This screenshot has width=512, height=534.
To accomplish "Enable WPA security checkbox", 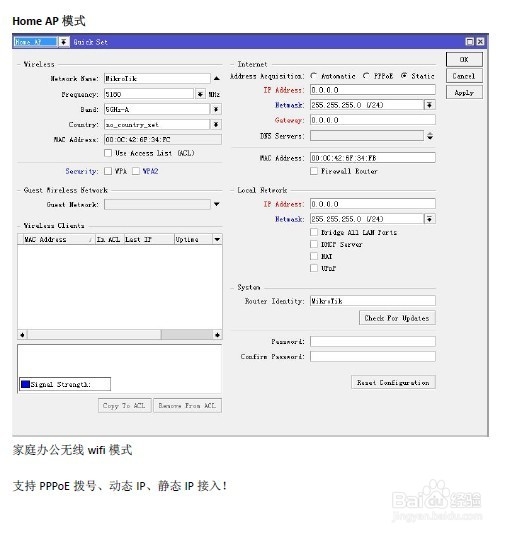I will 108,171.
